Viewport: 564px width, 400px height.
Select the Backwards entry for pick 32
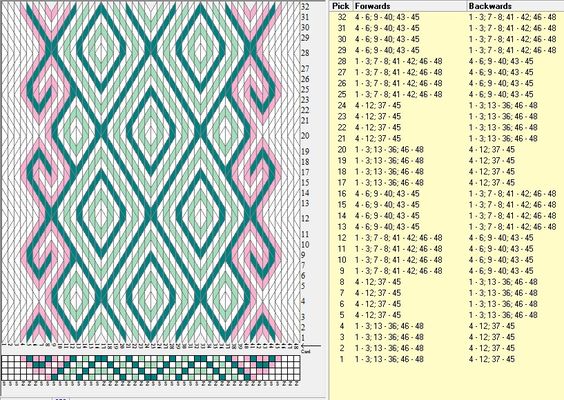point(513,17)
